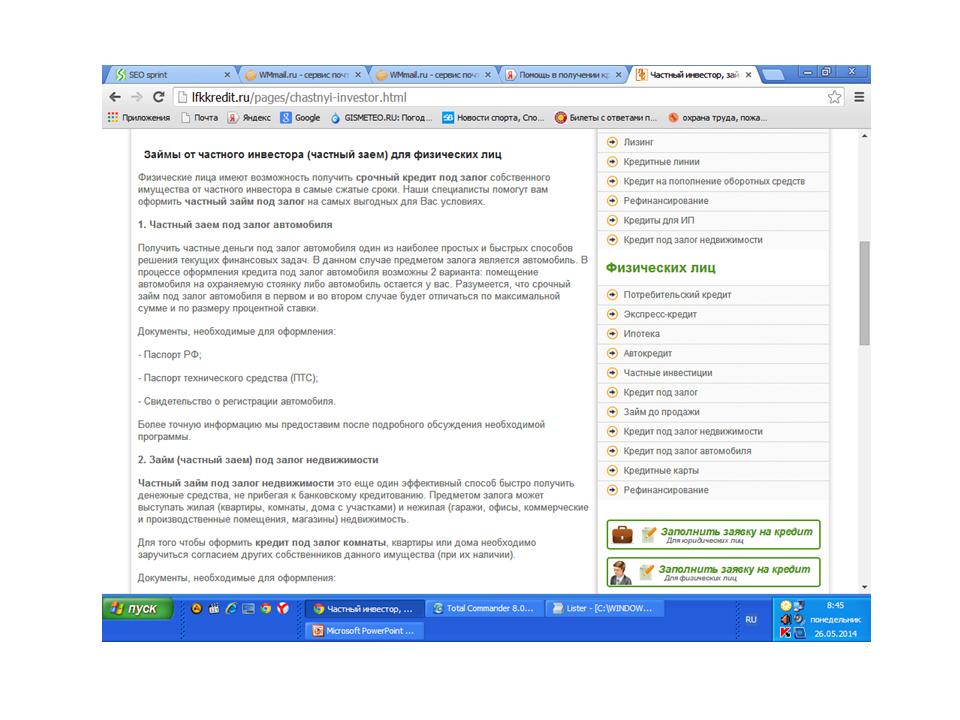Fill credit application for юридических лиц

click(713, 534)
